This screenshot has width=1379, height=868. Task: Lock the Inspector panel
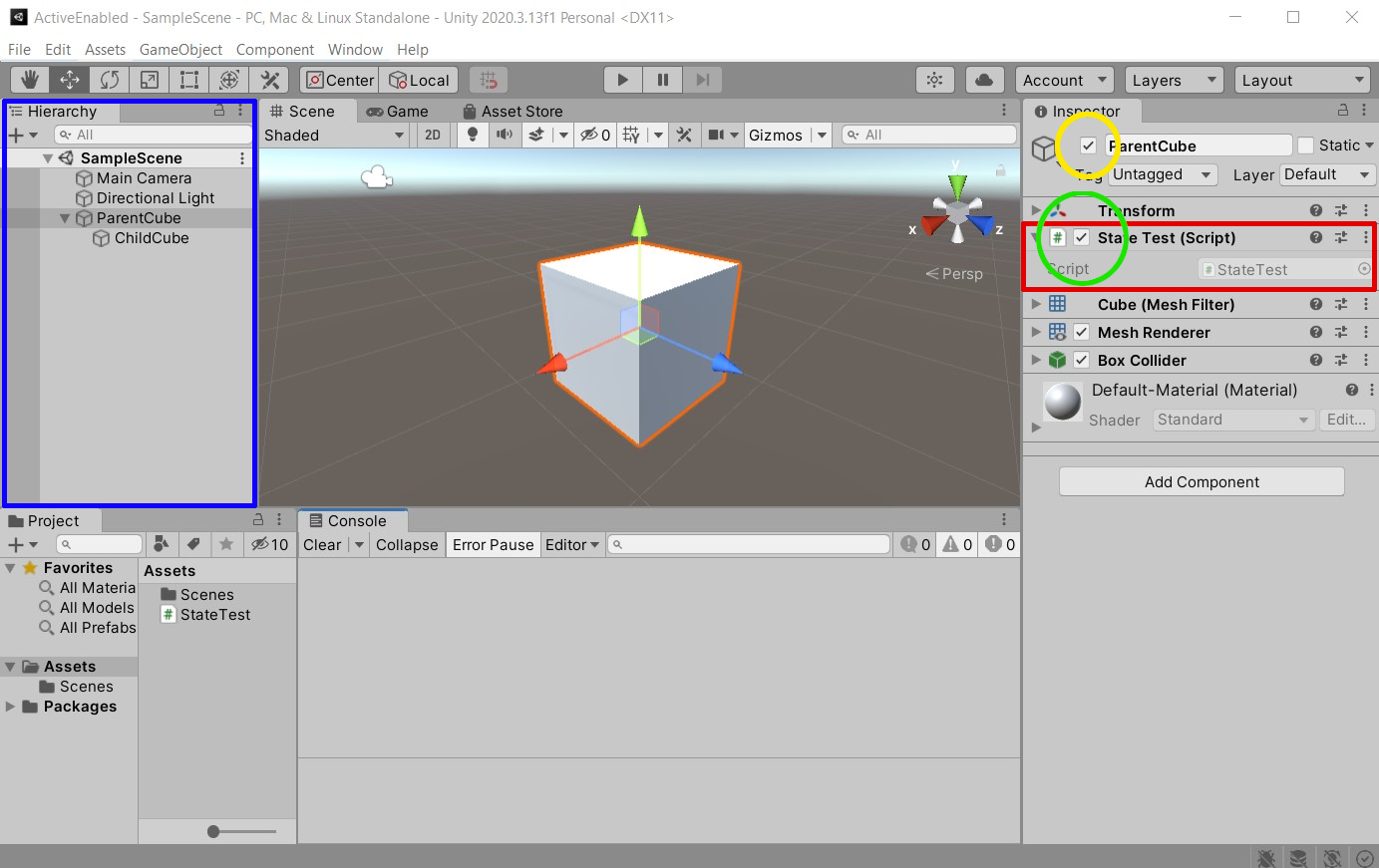1343,111
